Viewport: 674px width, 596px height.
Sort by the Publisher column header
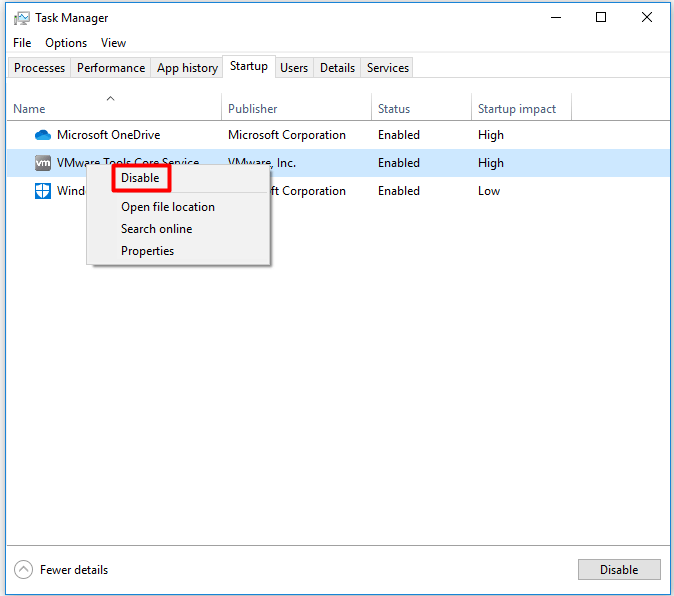[296, 107]
